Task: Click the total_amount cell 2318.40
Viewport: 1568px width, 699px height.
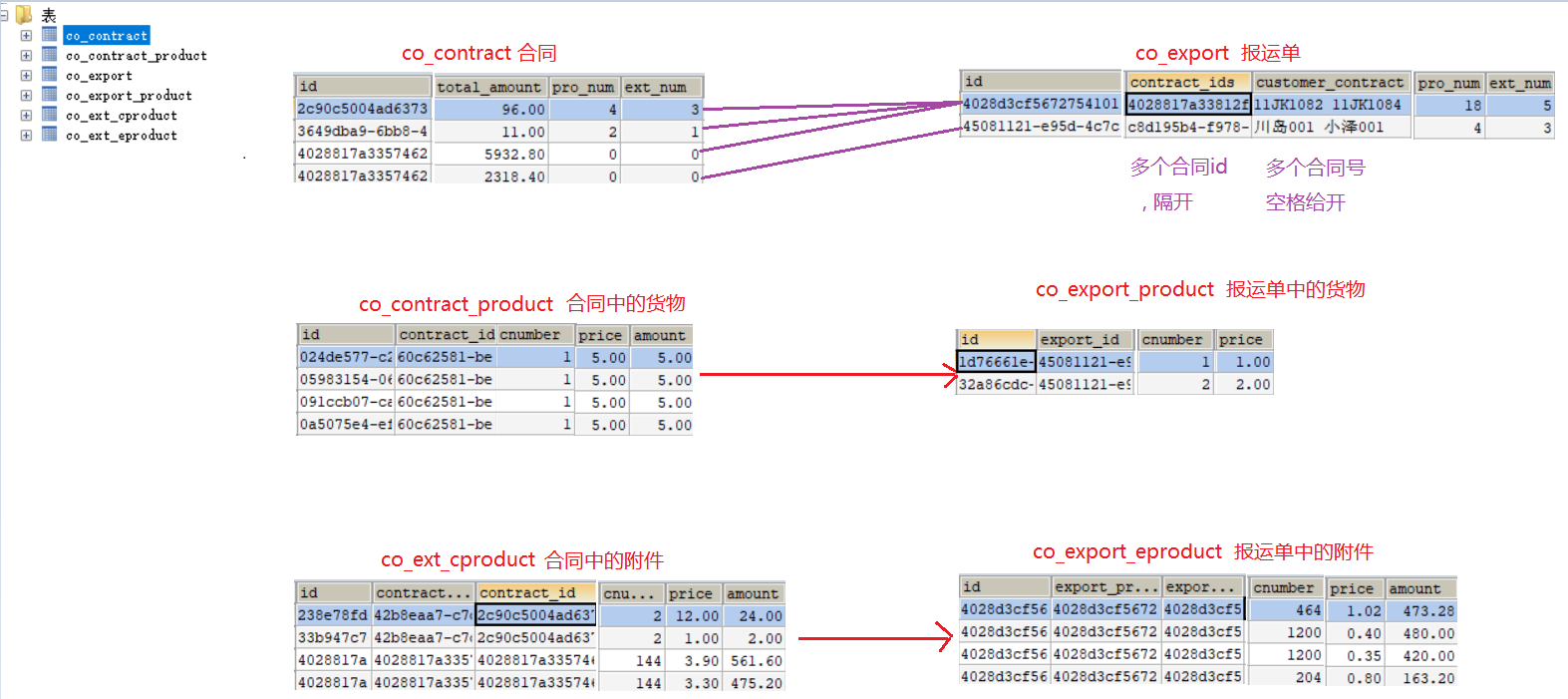Action: click(491, 175)
